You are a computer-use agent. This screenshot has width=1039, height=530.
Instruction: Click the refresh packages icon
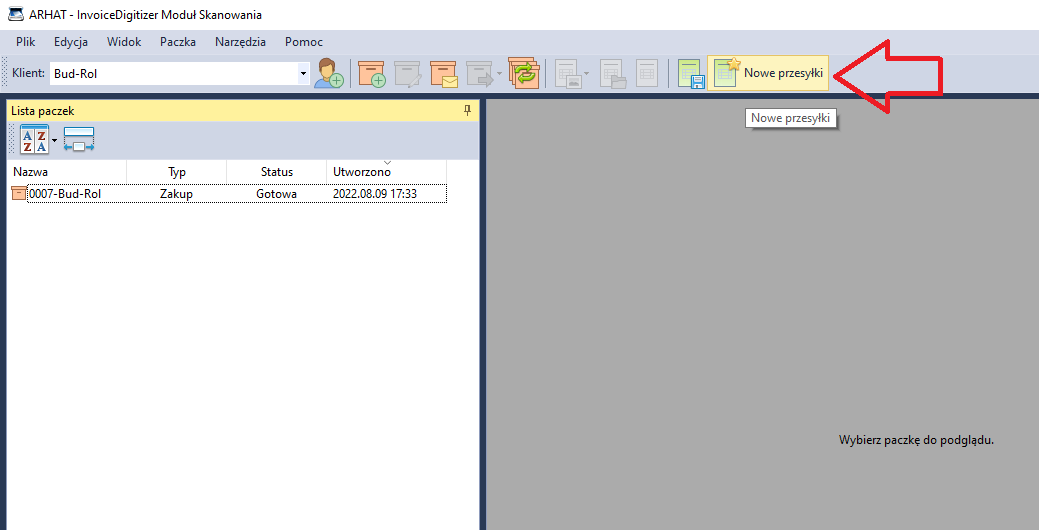pyautogui.click(x=523, y=73)
